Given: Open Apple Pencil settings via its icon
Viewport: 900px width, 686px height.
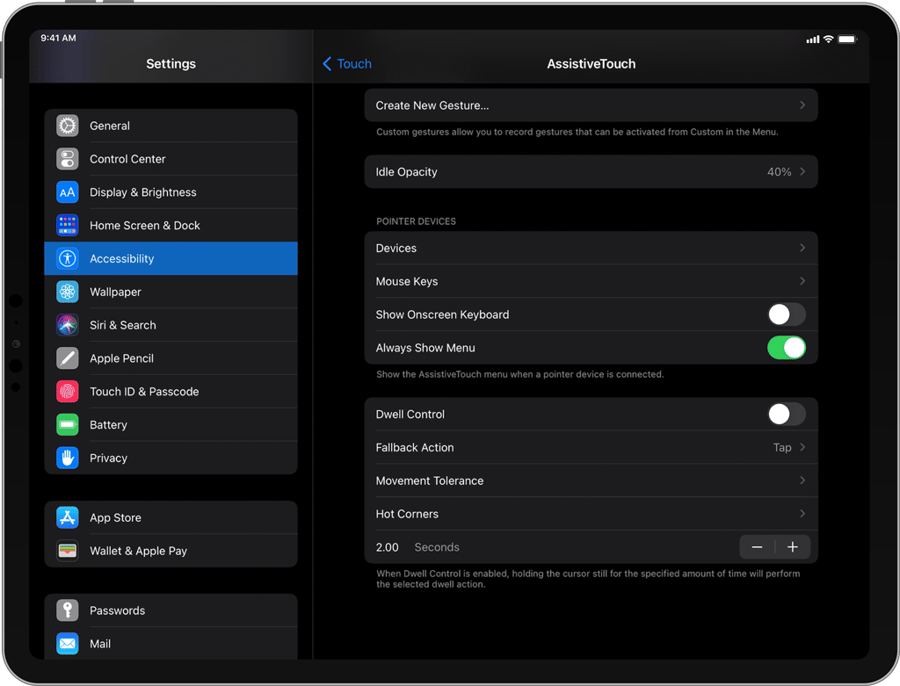Looking at the screenshot, I should (67, 358).
